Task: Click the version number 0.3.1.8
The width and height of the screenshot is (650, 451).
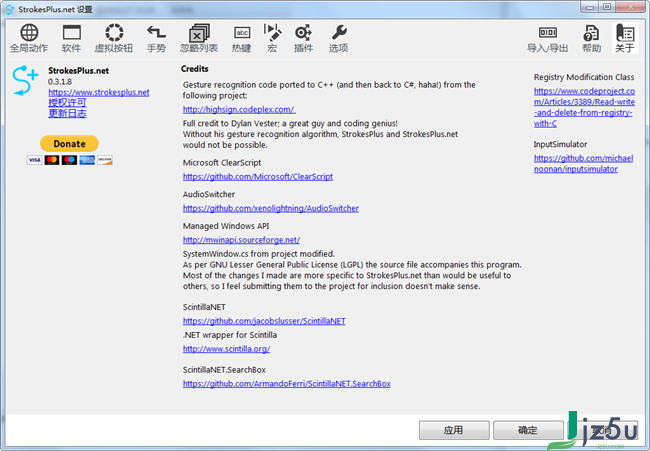Action: tap(60, 82)
